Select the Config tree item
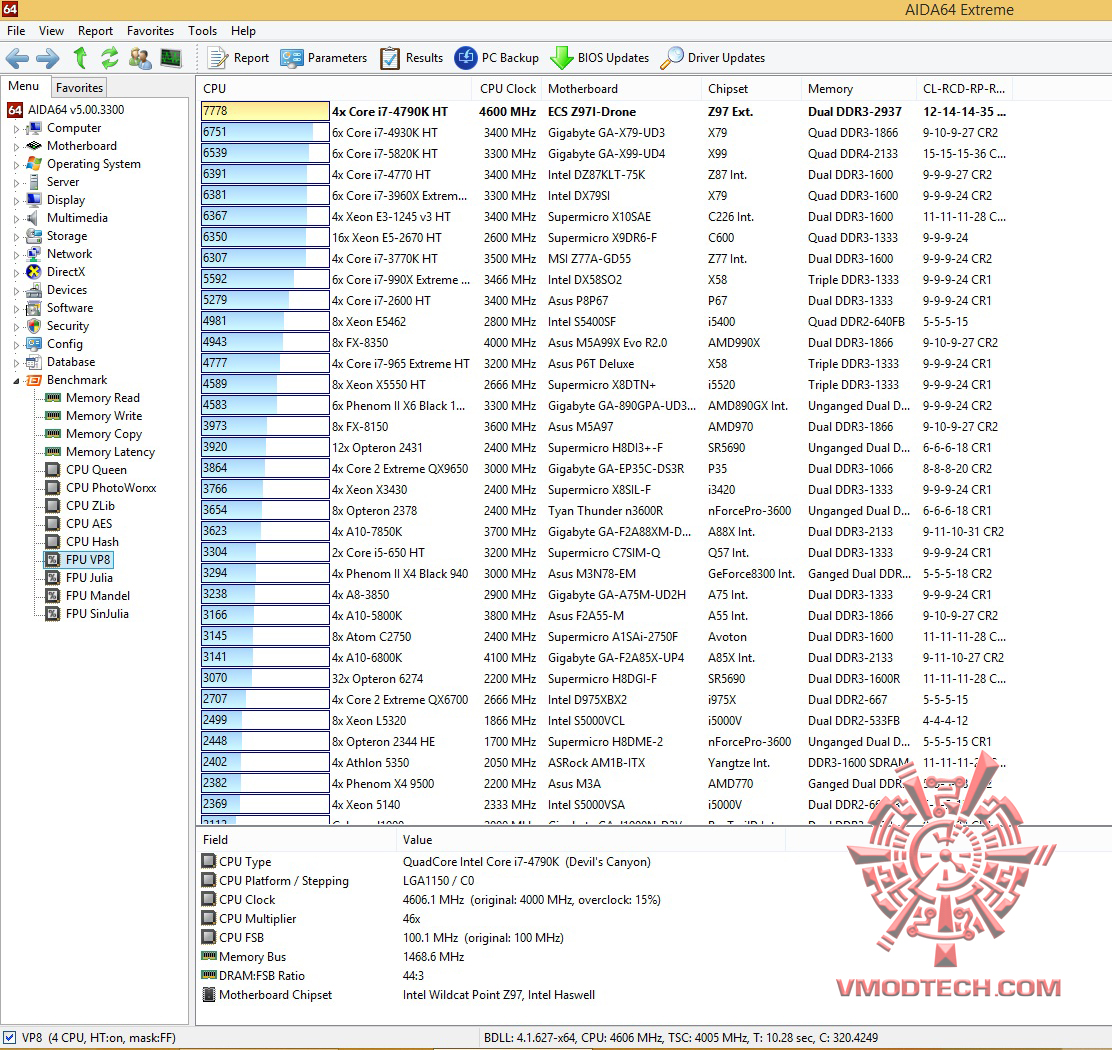Image resolution: width=1112 pixels, height=1050 pixels. coord(55,344)
